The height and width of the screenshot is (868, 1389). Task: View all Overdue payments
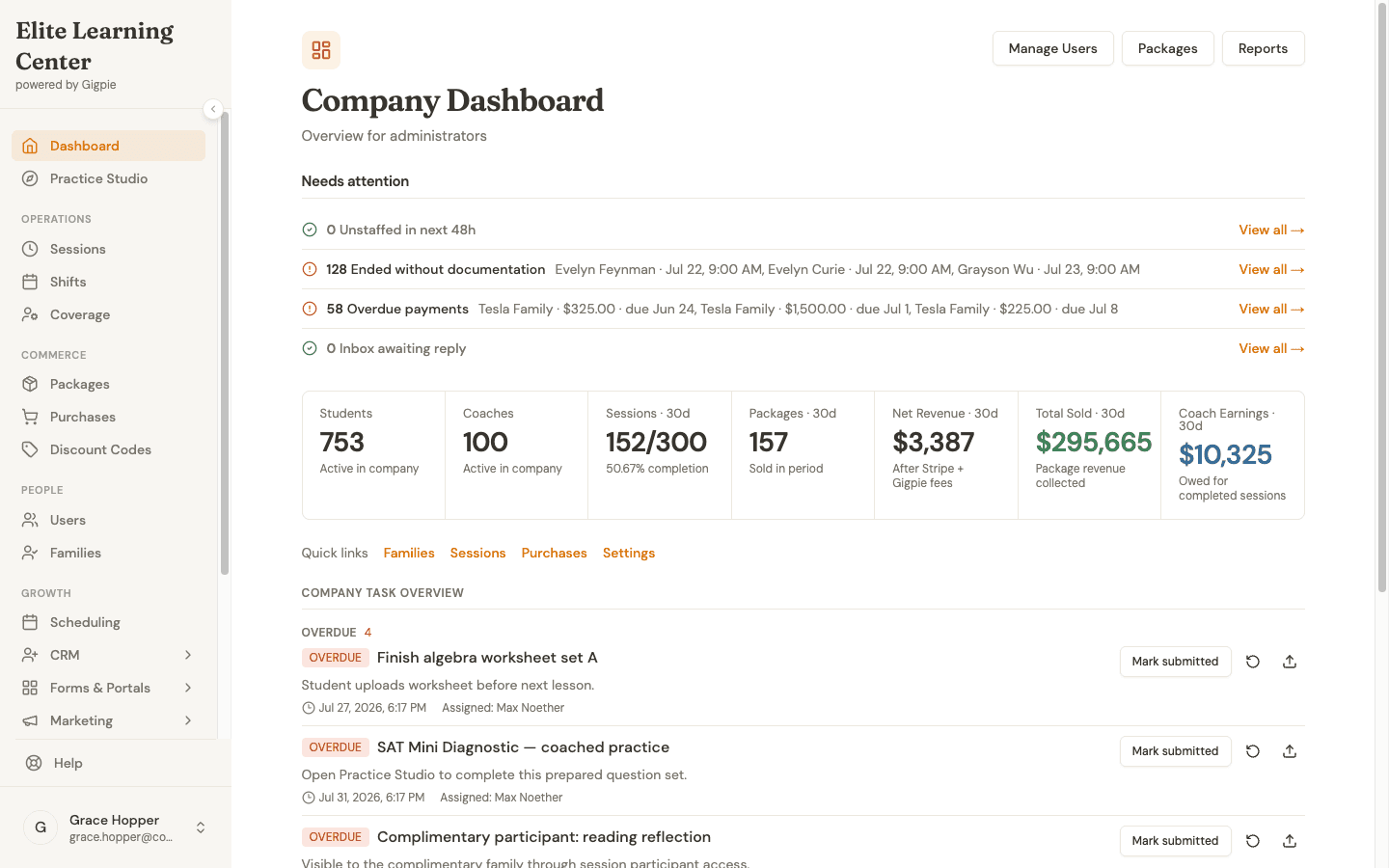click(x=1271, y=309)
